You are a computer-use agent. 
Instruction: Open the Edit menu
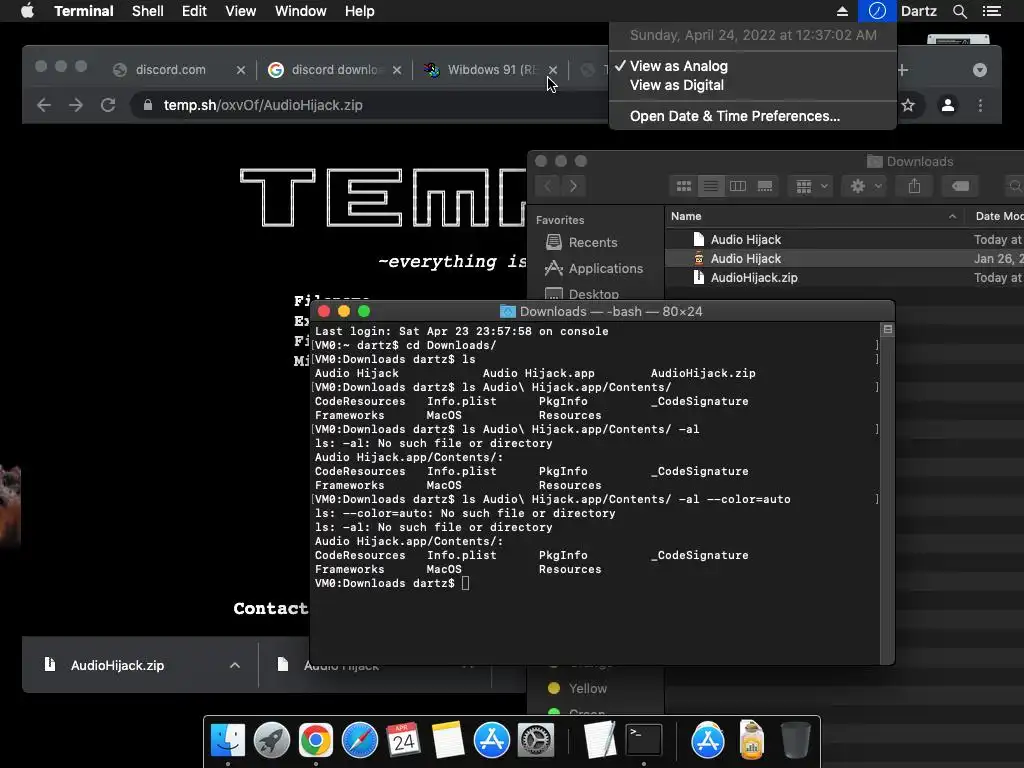194,11
